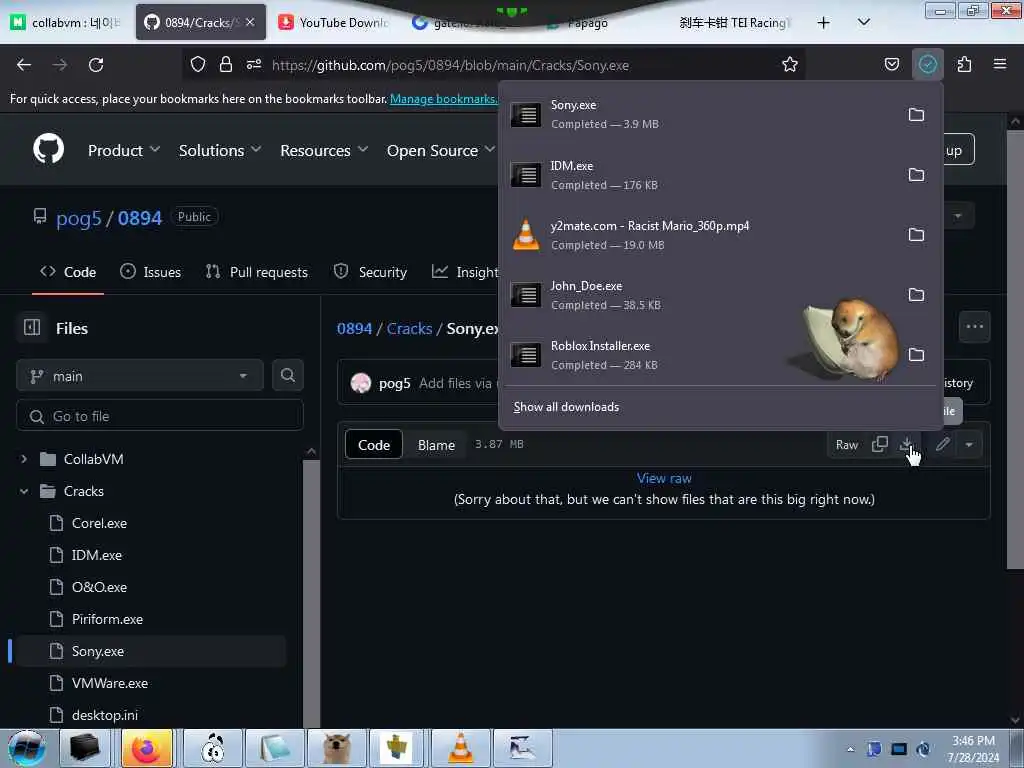Switch to the collabvm browser tab
The height and width of the screenshot is (768, 1024).
pyautogui.click(x=67, y=23)
